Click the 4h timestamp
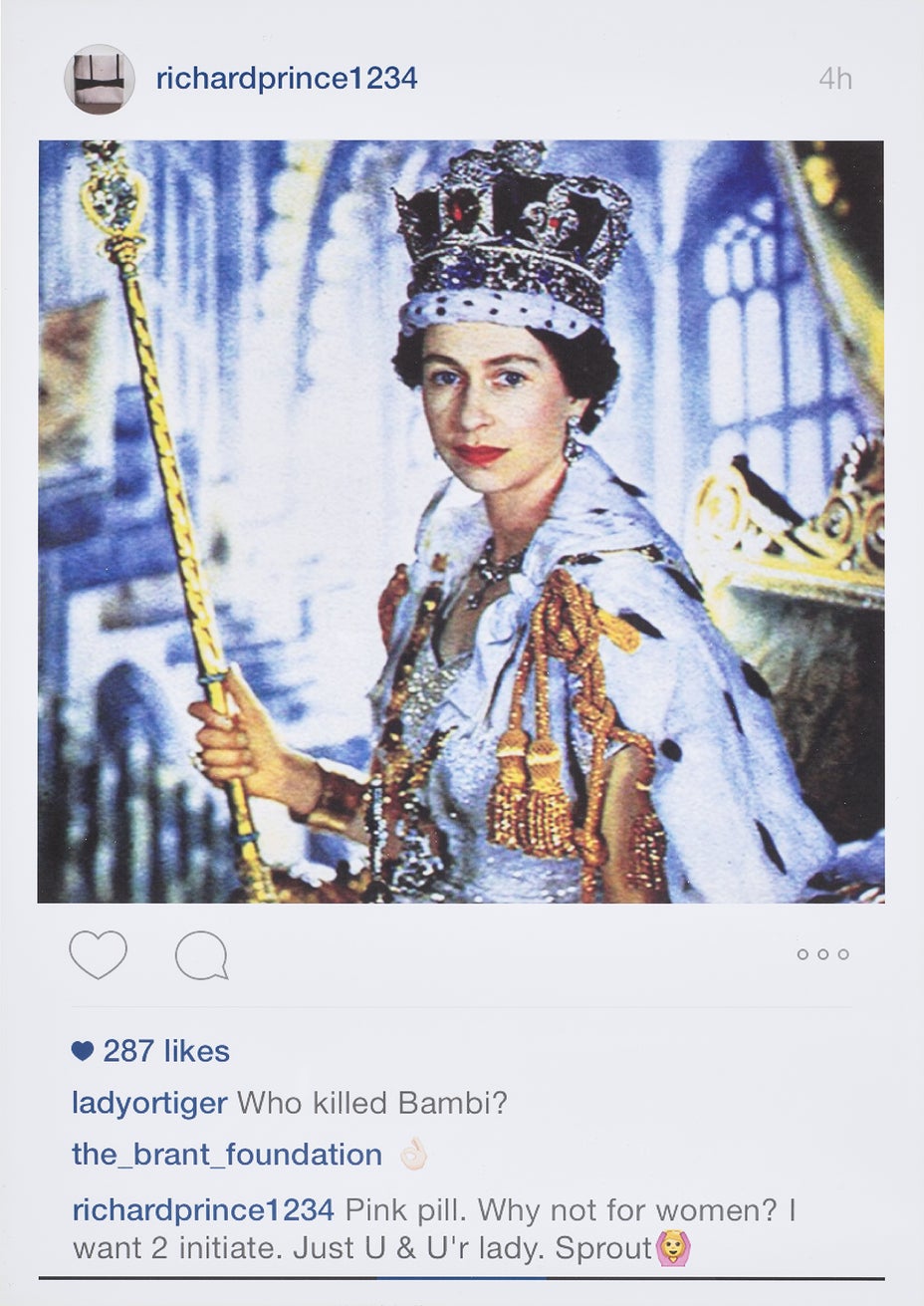Screen dimensions: 924x1306 pos(835,79)
